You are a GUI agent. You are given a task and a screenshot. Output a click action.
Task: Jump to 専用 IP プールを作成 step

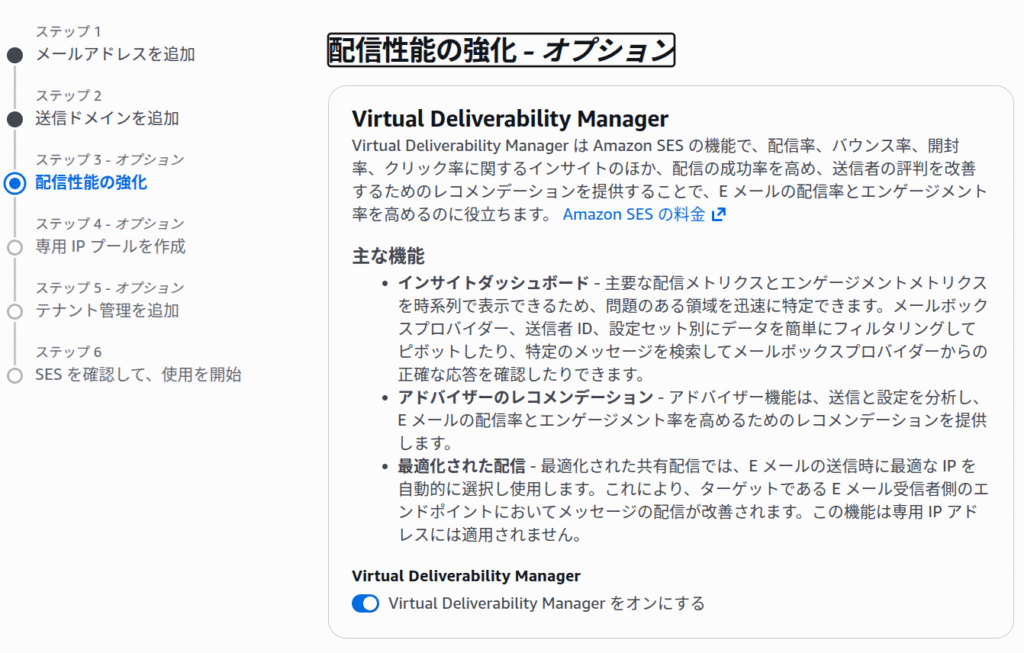pyautogui.click(x=110, y=246)
